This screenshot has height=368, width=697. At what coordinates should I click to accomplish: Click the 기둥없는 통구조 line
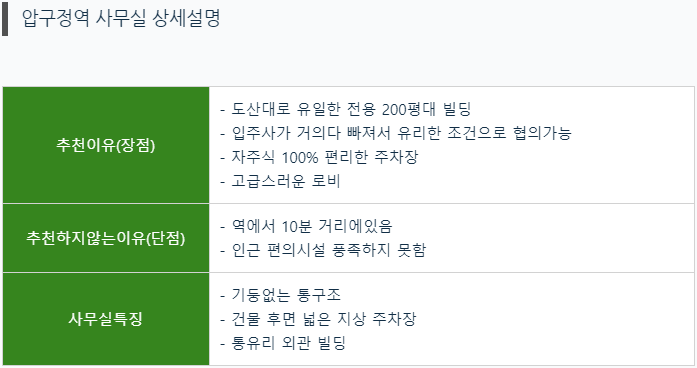coord(280,295)
